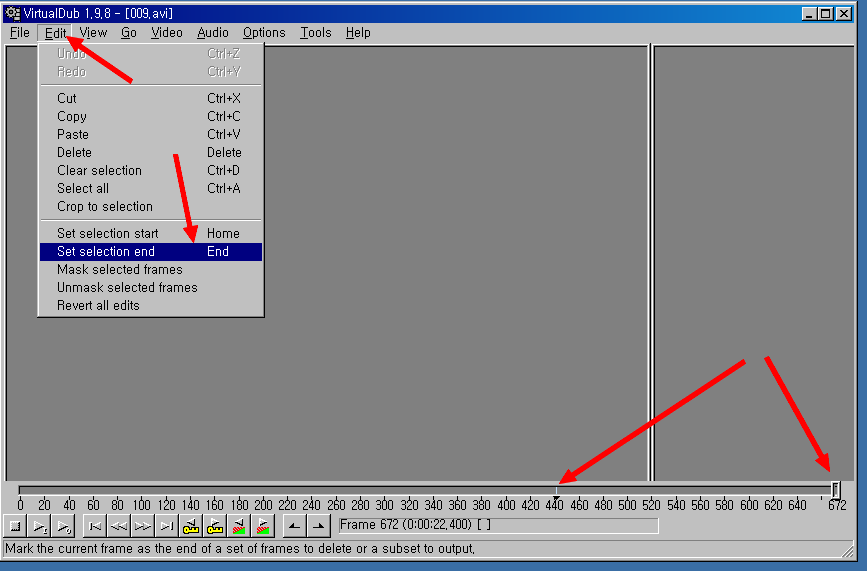Click the right output video pane

point(754,263)
